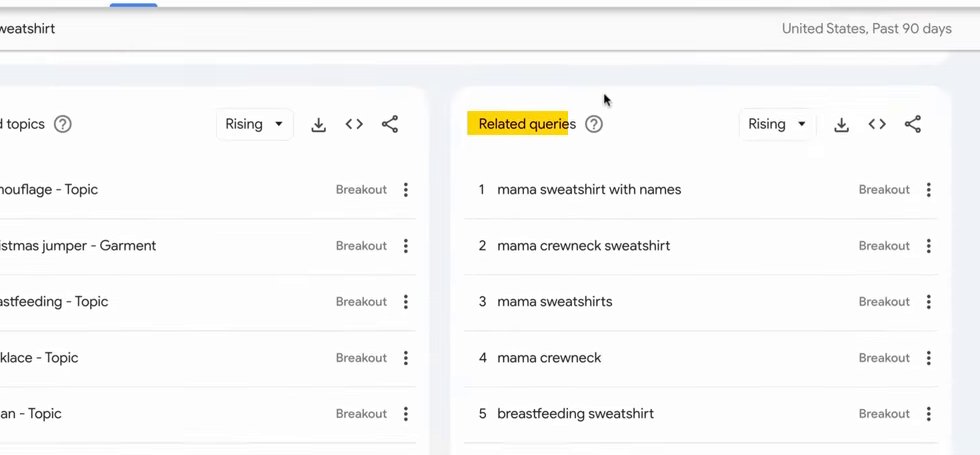Viewport: 980px width, 455px height.
Task: Expand Rising dropdown in related queries
Action: 777,124
